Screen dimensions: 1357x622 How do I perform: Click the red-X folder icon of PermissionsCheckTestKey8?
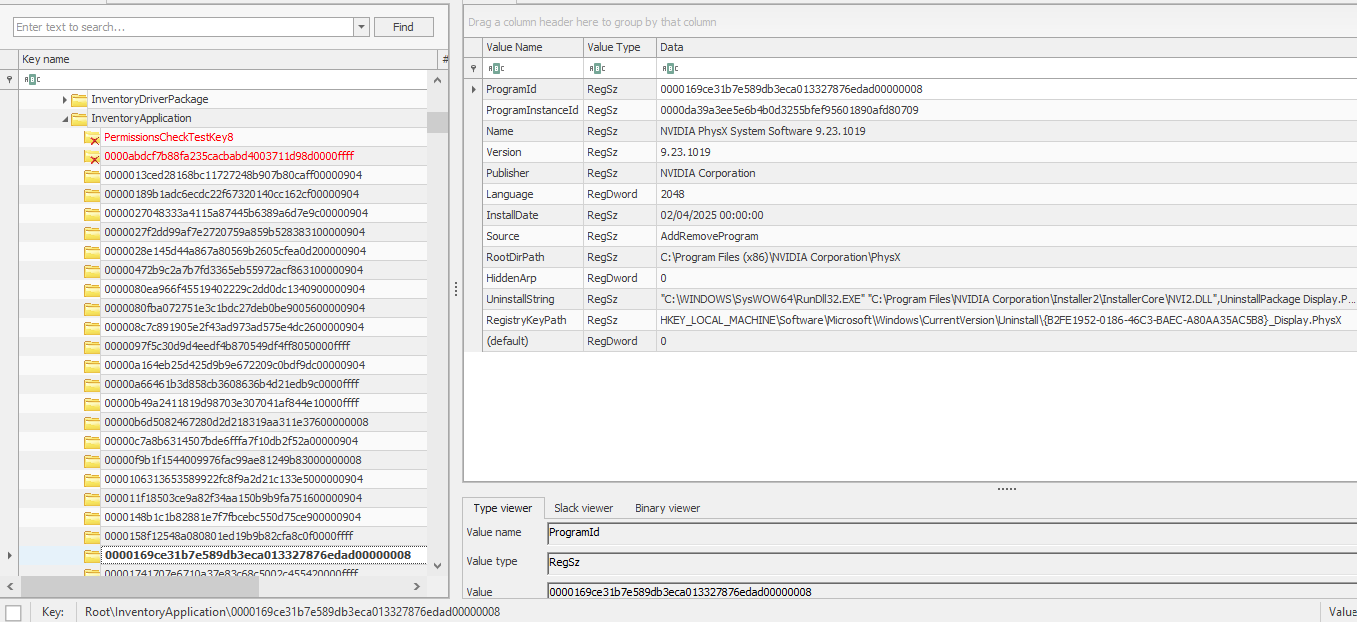click(92, 137)
